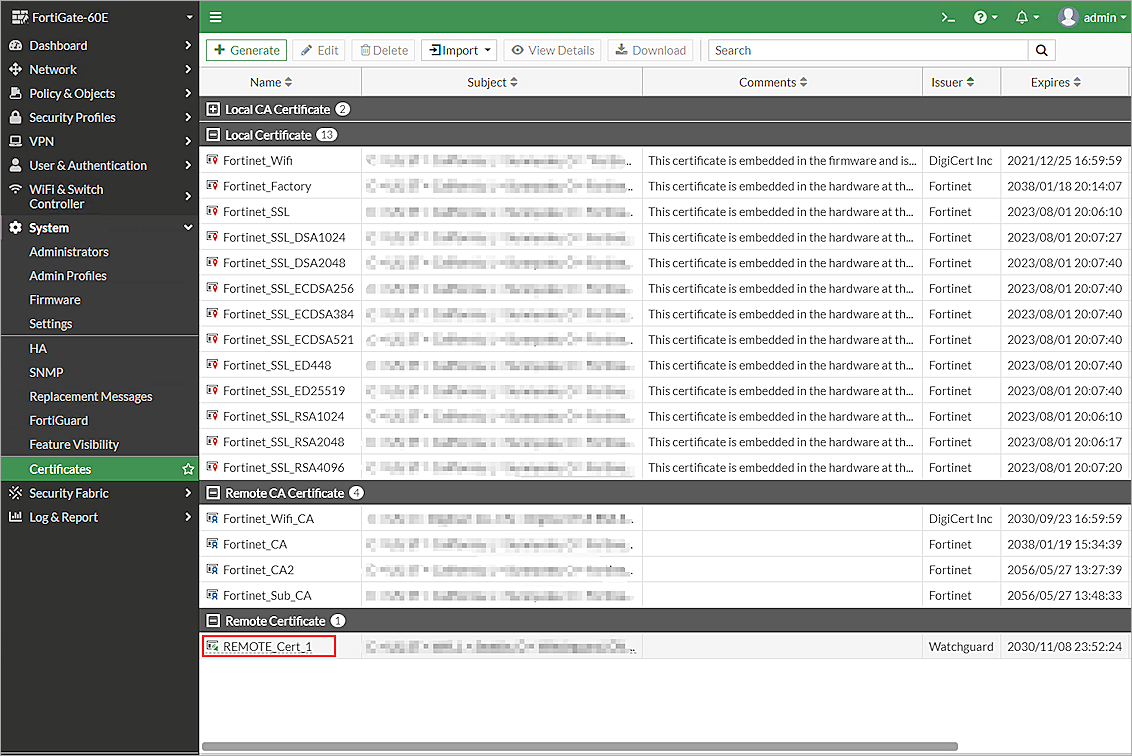
Task: Click the hamburger menu toggle icon
Action: (x=216, y=17)
